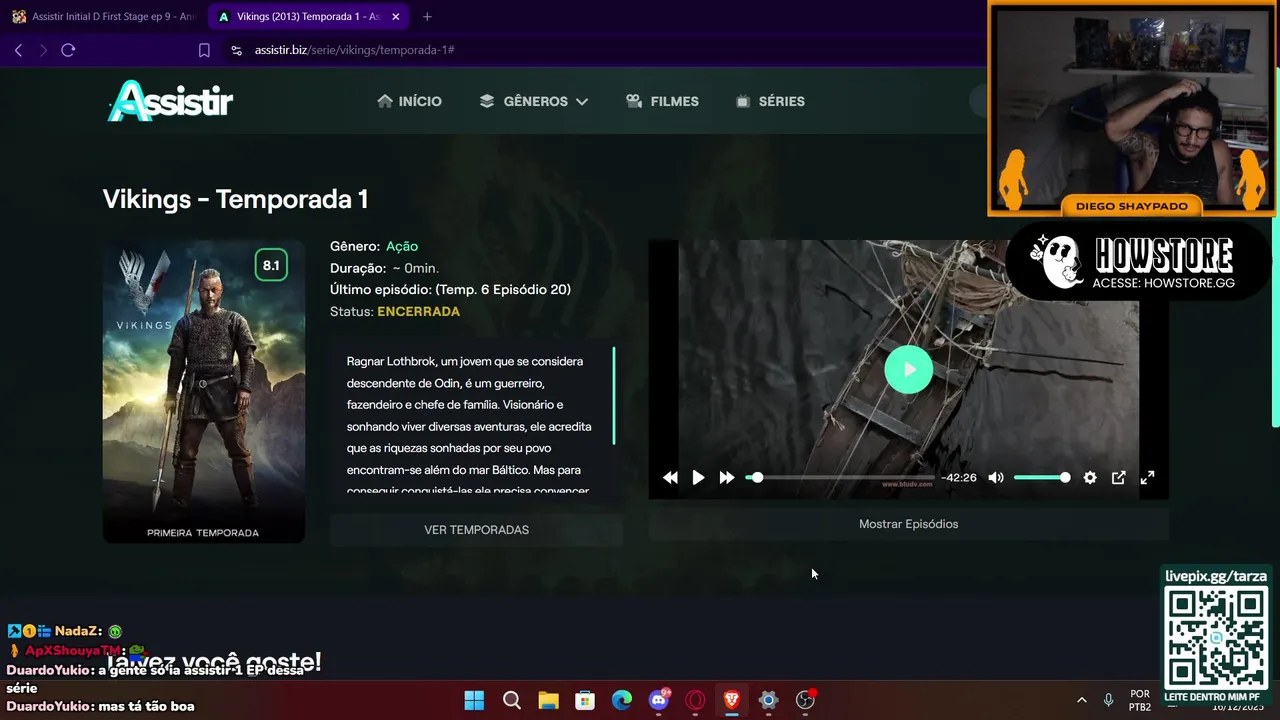Screen dimensions: 1280x720
Task: Open Settings gear app in taskbar
Action: tap(768, 700)
